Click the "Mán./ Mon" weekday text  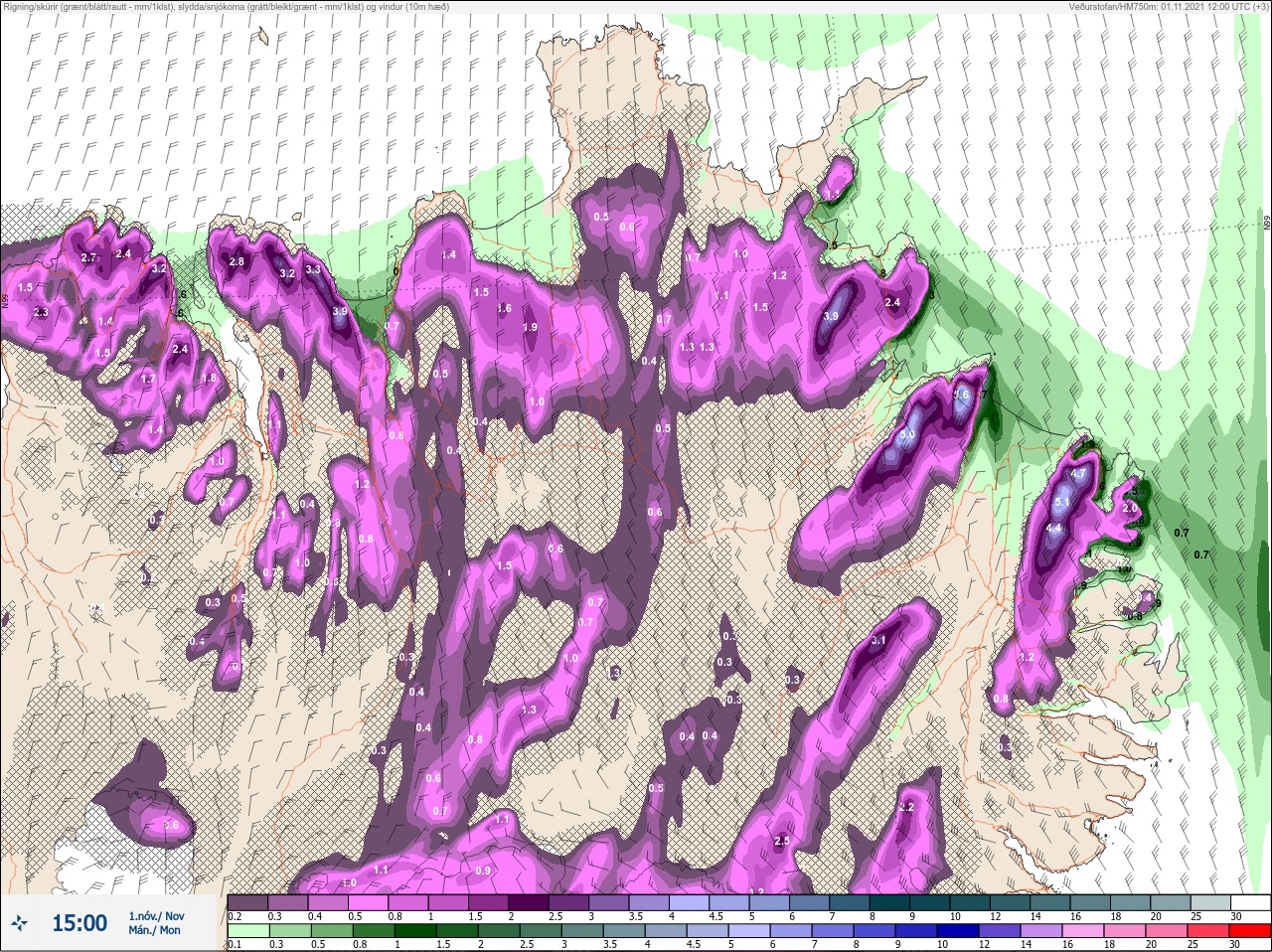(154, 930)
